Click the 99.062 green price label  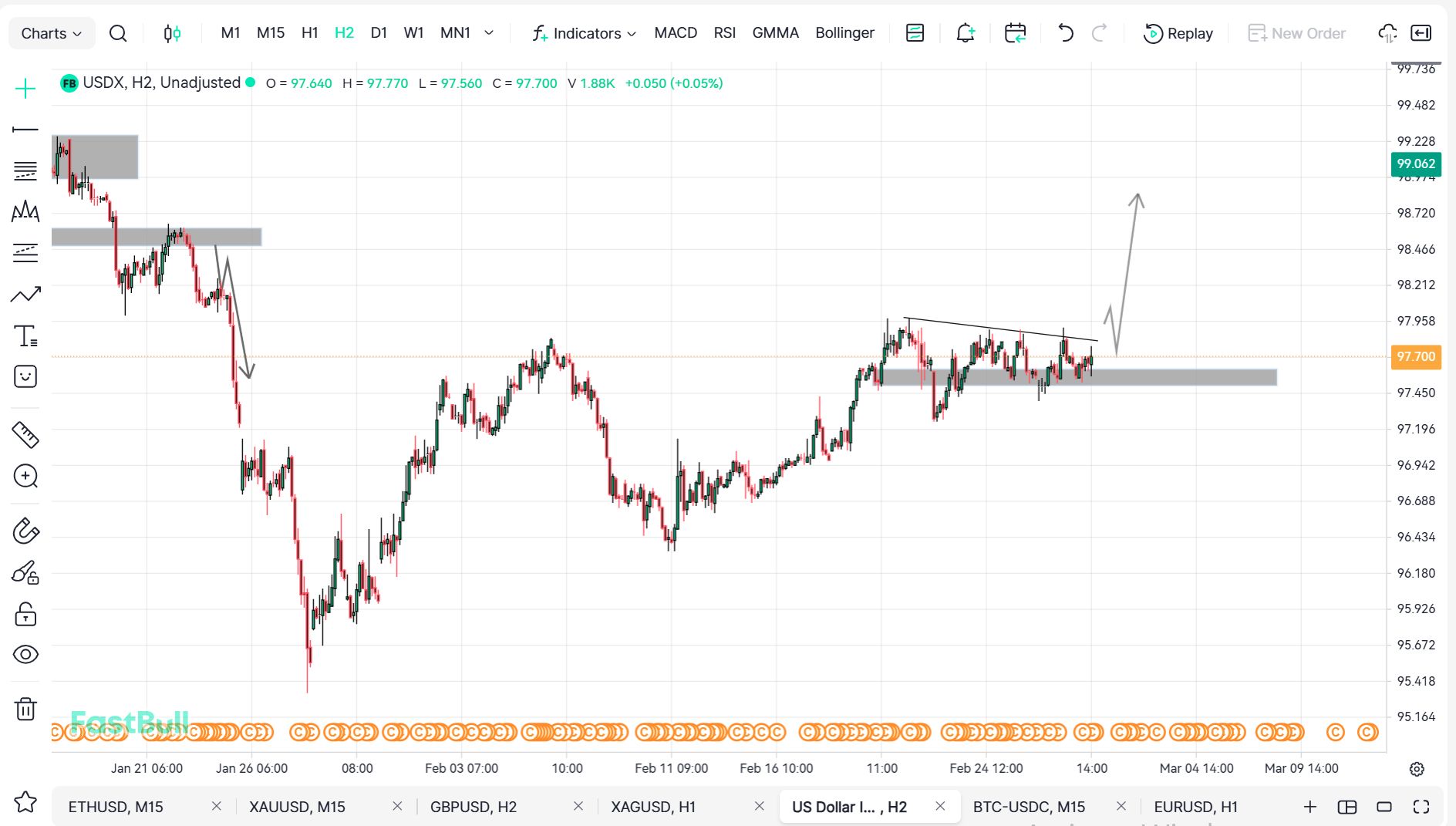tap(1415, 164)
